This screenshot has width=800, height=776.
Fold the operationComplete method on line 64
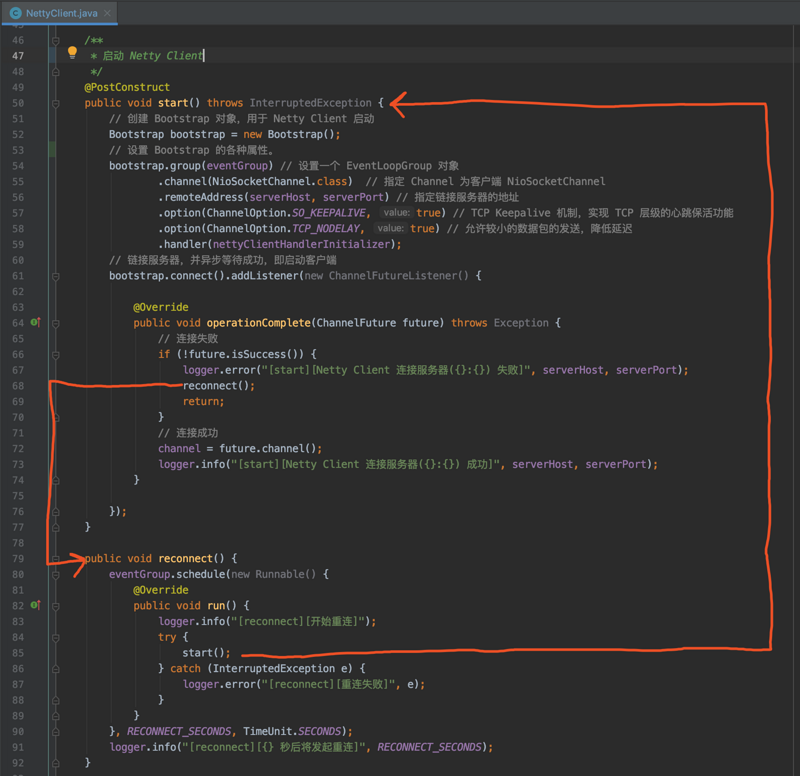56,323
